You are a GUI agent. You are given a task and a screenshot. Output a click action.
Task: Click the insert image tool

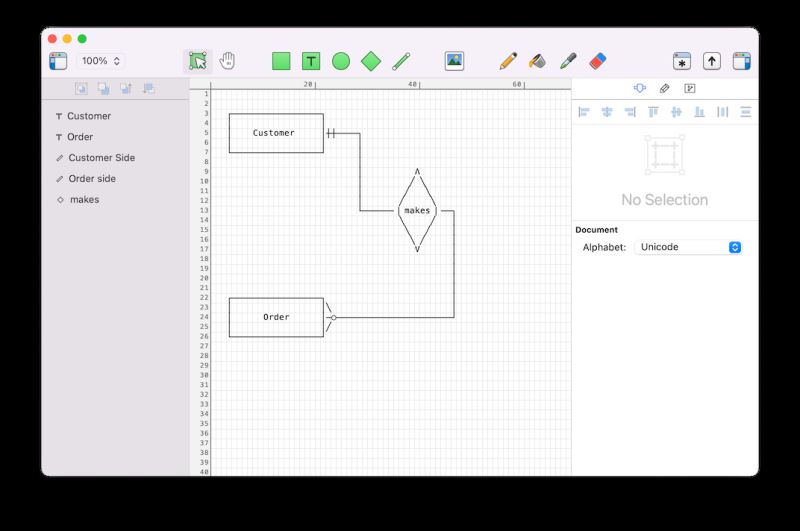click(x=454, y=61)
